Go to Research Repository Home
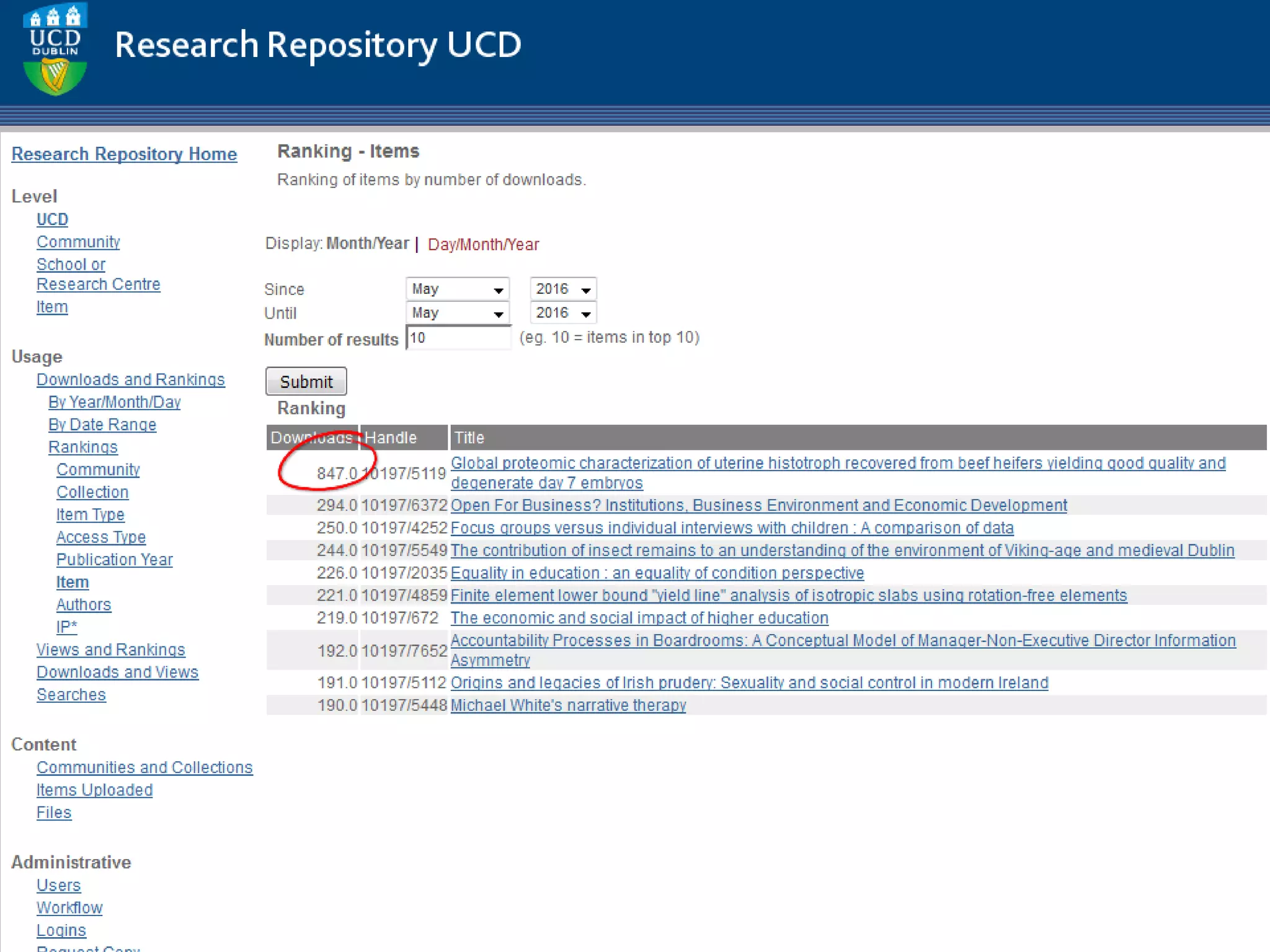Viewport: 1270px width, 952px height. (124, 154)
